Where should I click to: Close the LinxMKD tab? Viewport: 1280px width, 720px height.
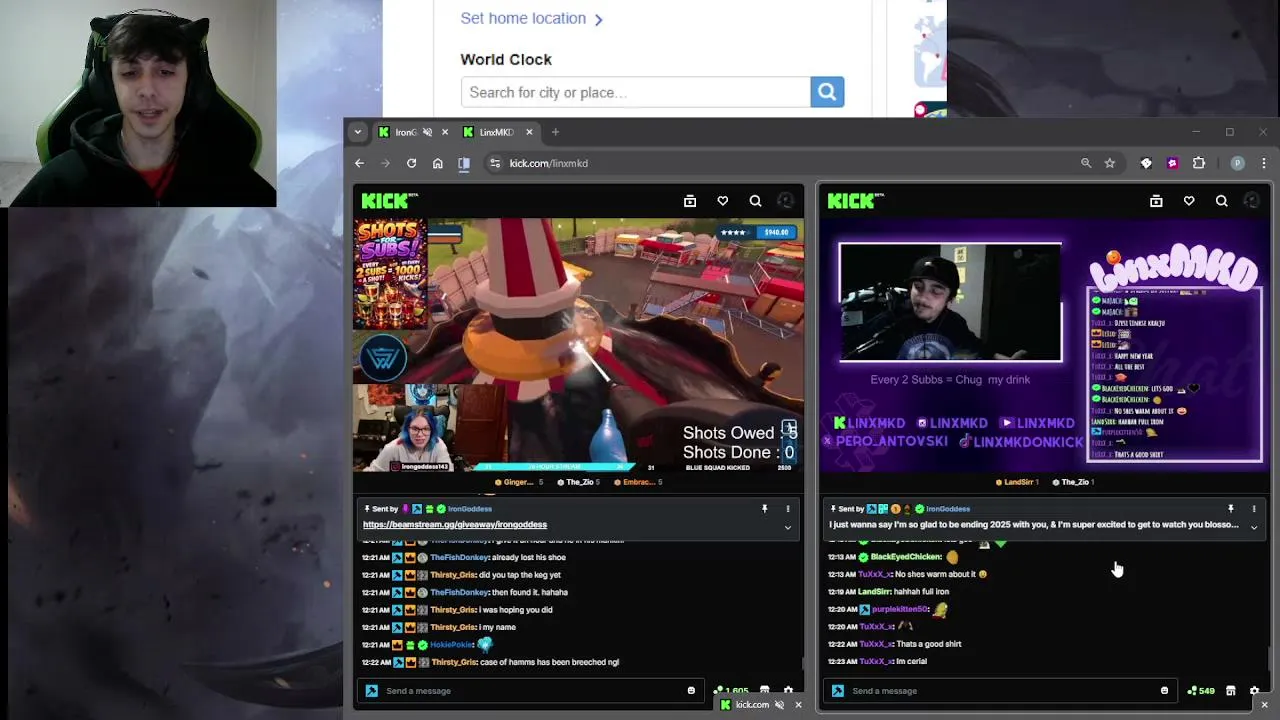pos(530,132)
